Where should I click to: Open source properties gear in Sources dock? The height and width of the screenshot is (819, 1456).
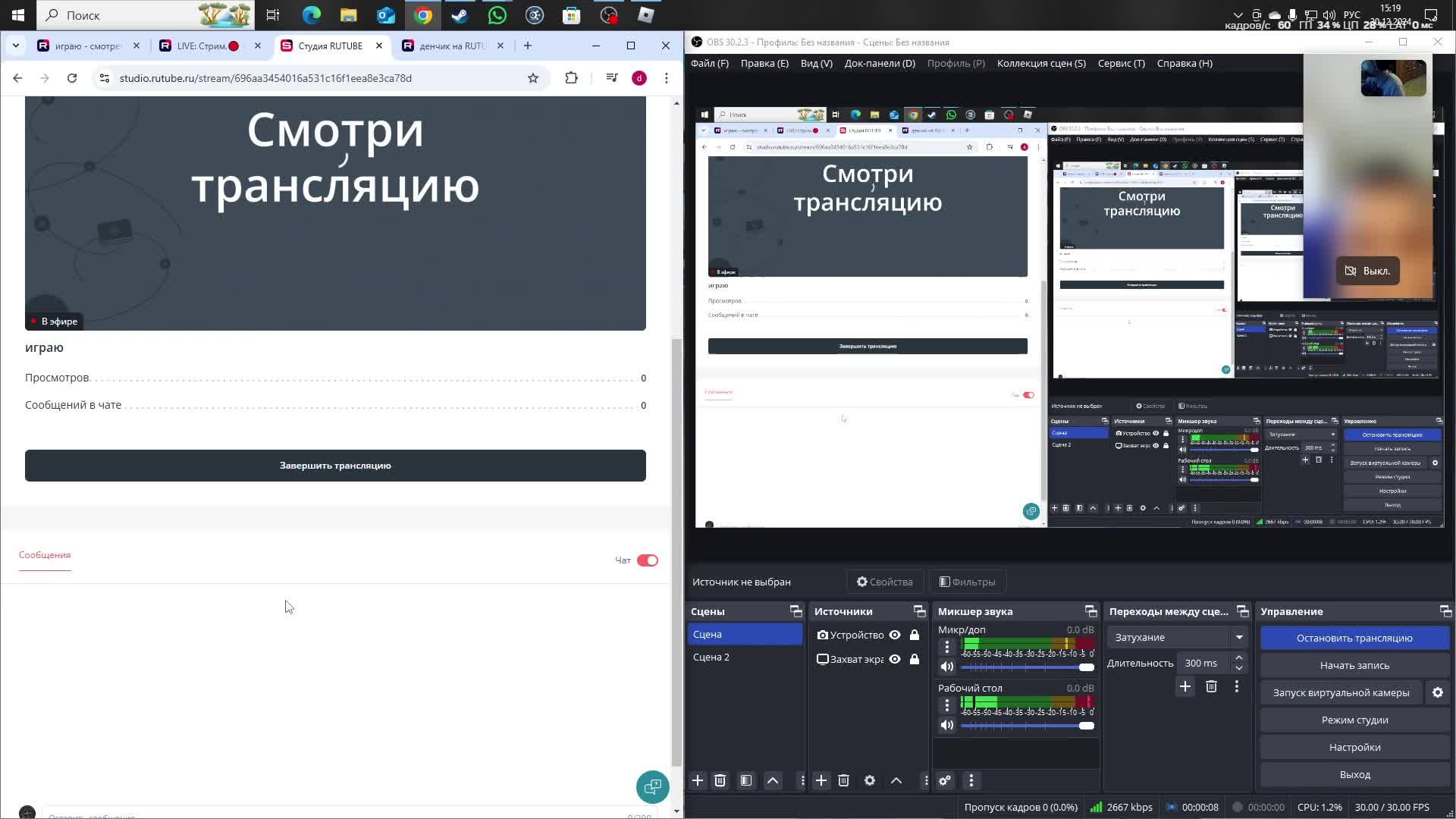pyautogui.click(x=870, y=780)
